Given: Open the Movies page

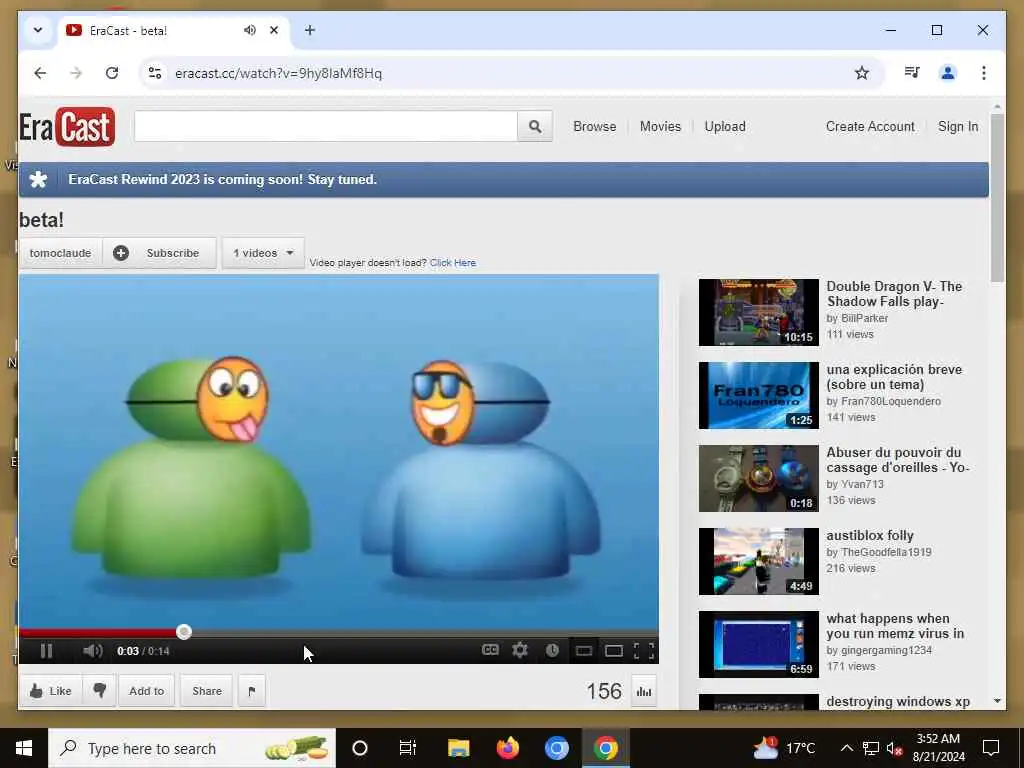Looking at the screenshot, I should (660, 127).
